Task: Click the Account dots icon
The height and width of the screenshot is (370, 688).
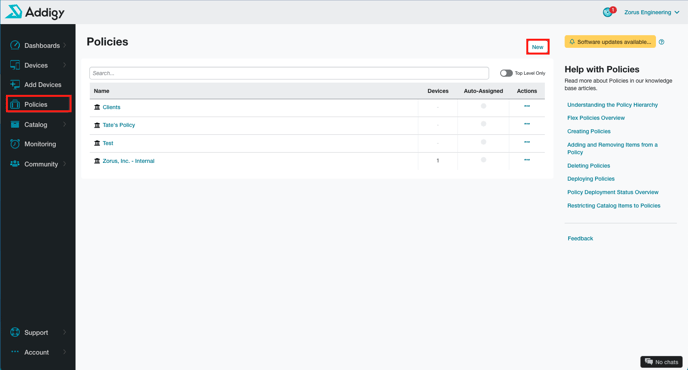Action: tap(15, 352)
